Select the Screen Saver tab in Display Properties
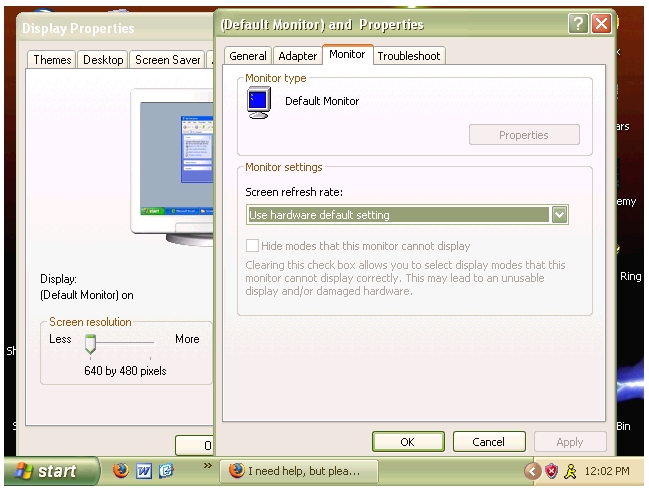Screen dimensions: 649x491 pos(167,60)
